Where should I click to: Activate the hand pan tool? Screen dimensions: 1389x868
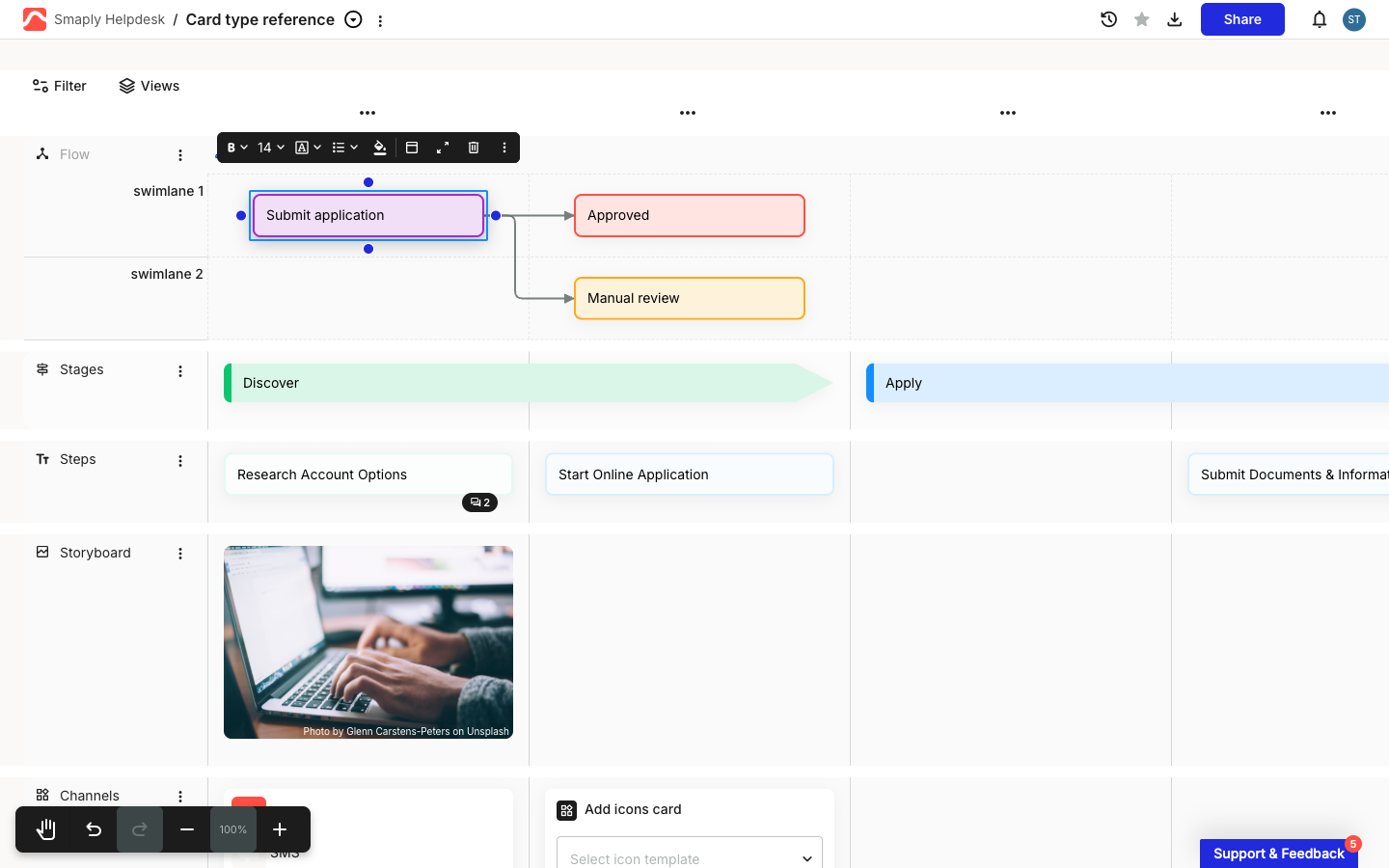tap(46, 829)
